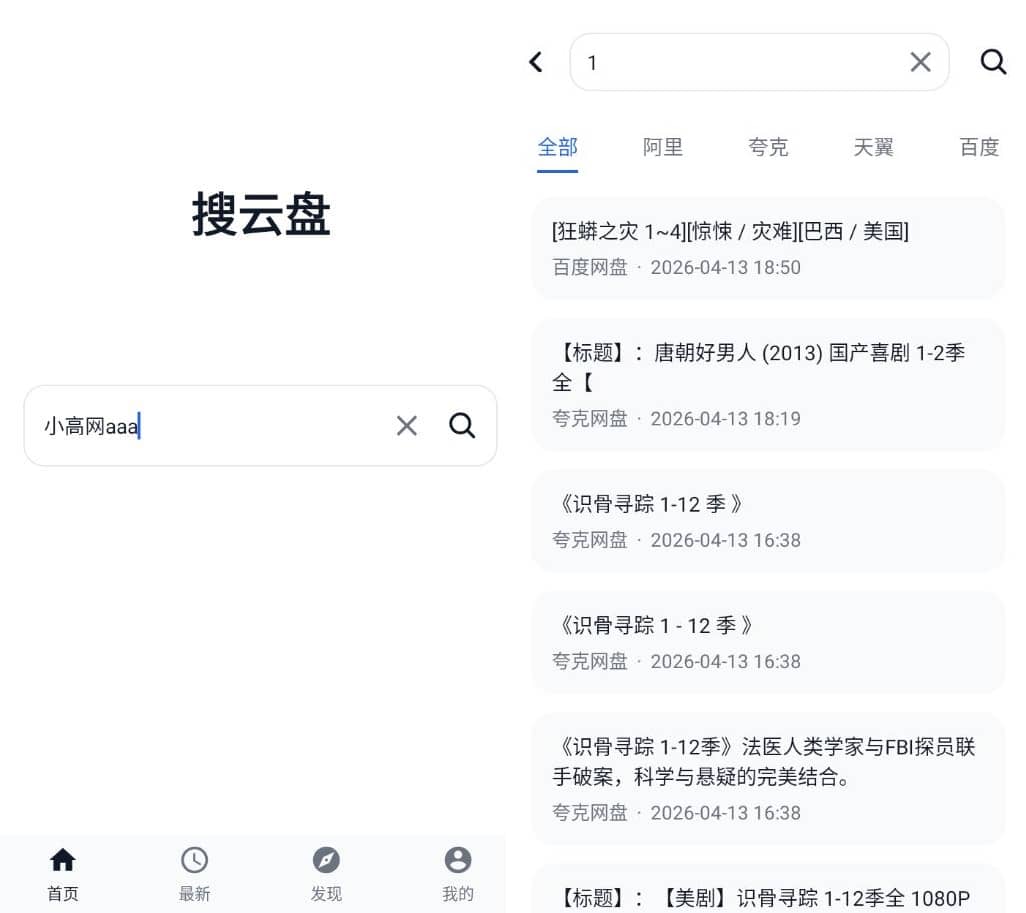
Task: Tap the magnifier search icon on home page
Action: point(461,425)
